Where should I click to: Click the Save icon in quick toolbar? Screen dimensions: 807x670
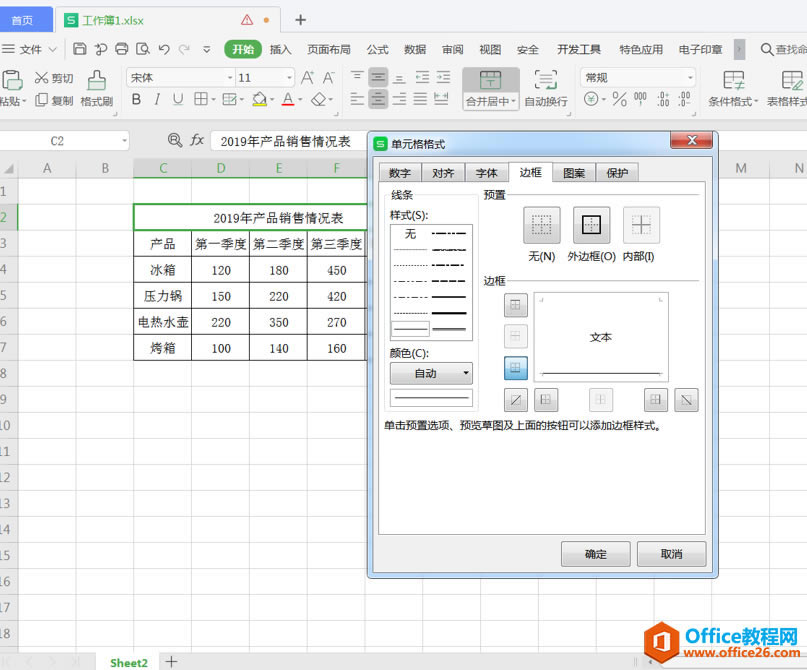tap(79, 49)
